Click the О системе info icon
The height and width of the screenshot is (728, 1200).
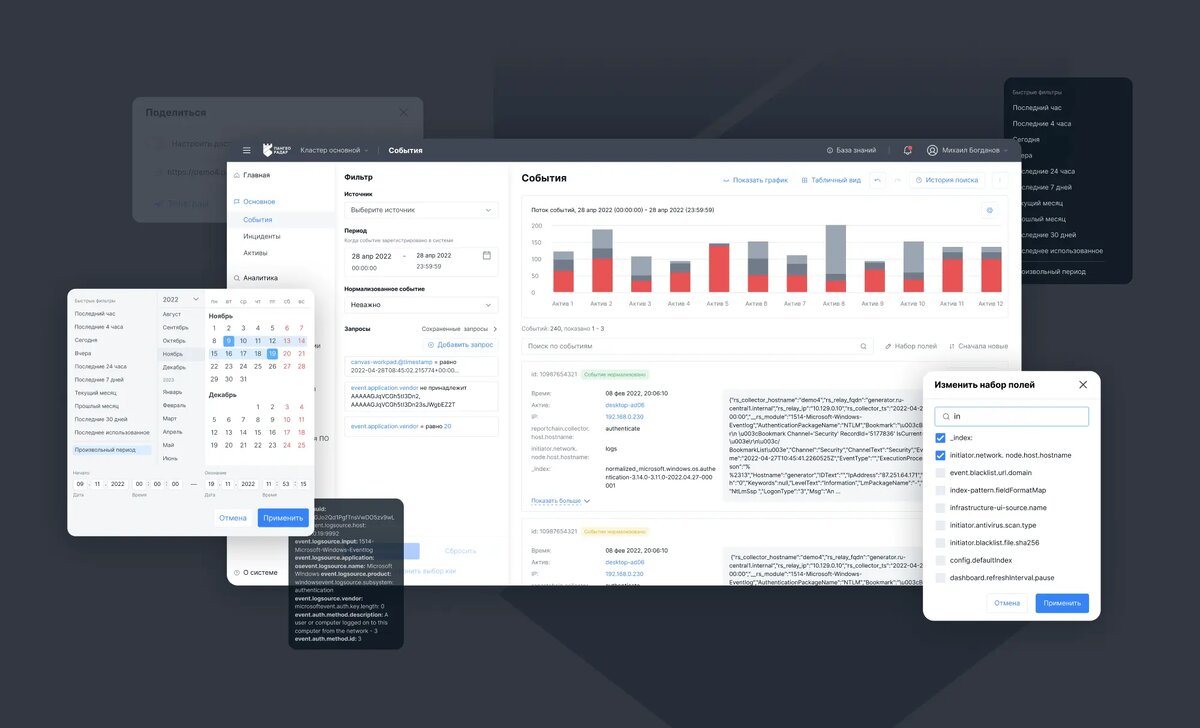click(x=236, y=573)
